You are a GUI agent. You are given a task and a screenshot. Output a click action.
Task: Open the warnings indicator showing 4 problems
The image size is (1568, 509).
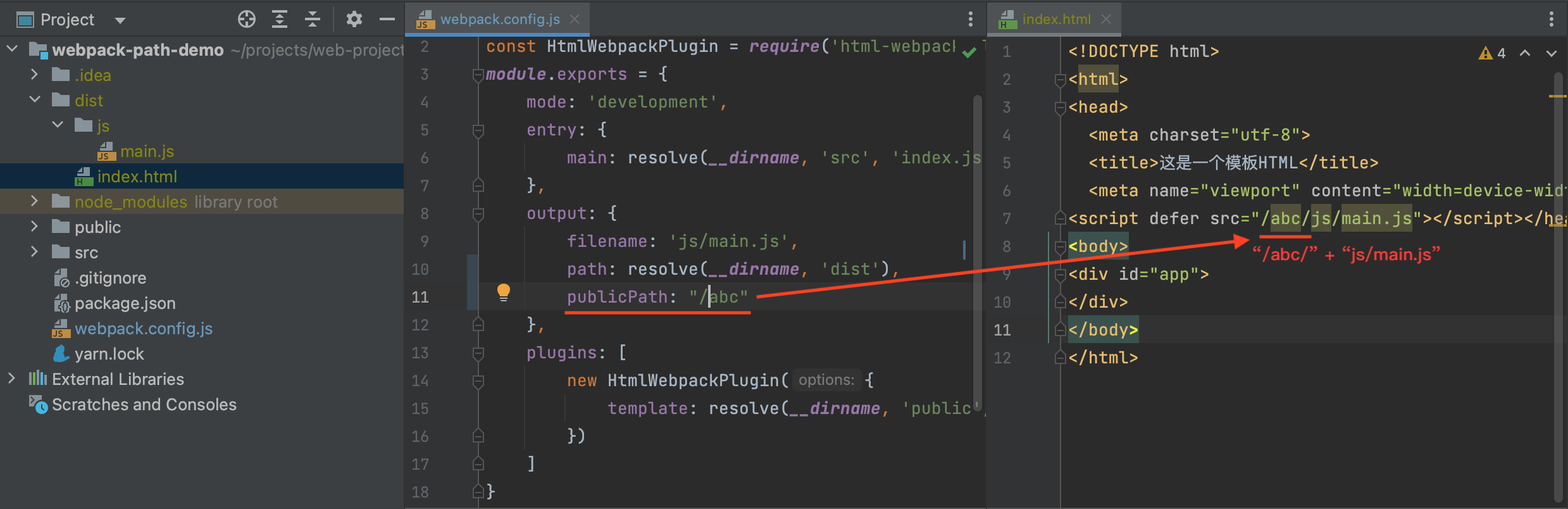(x=1492, y=53)
